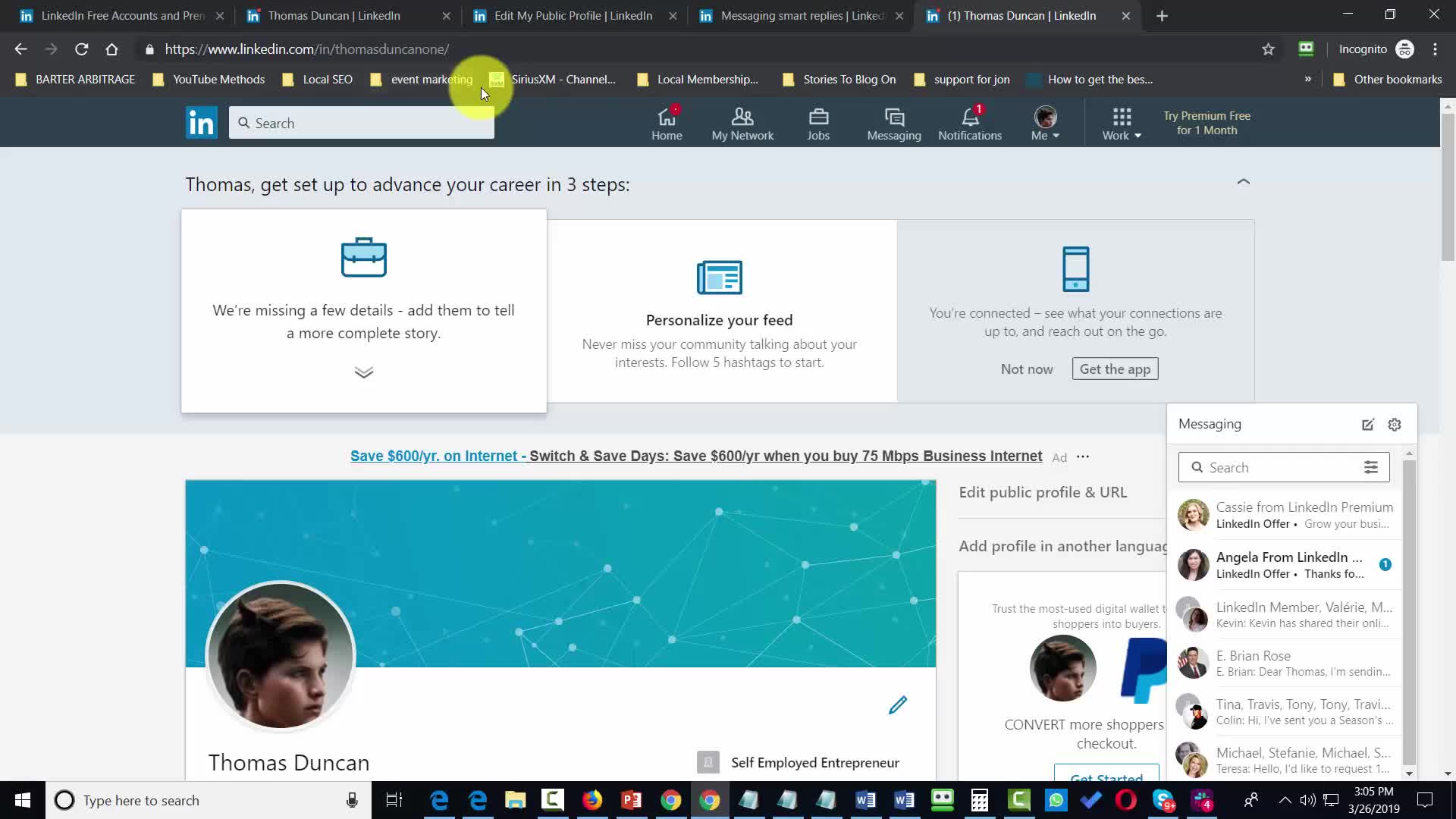The height and width of the screenshot is (819, 1456).
Task: Dismiss app prompt with Not now
Action: tap(1027, 369)
